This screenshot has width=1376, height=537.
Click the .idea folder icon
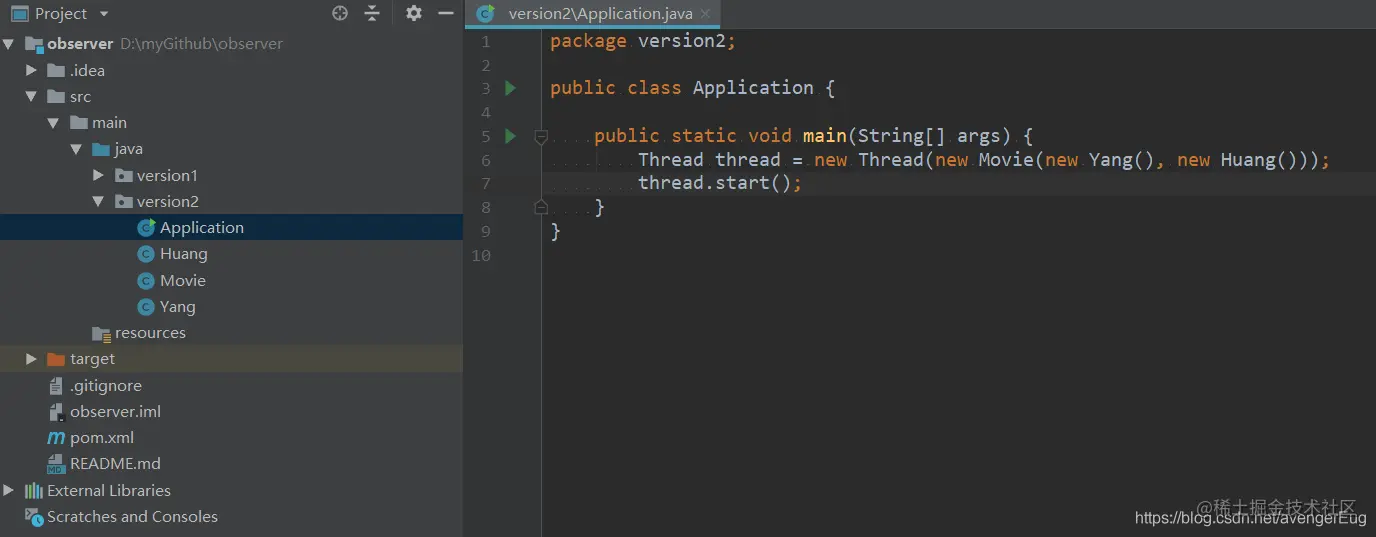56,70
